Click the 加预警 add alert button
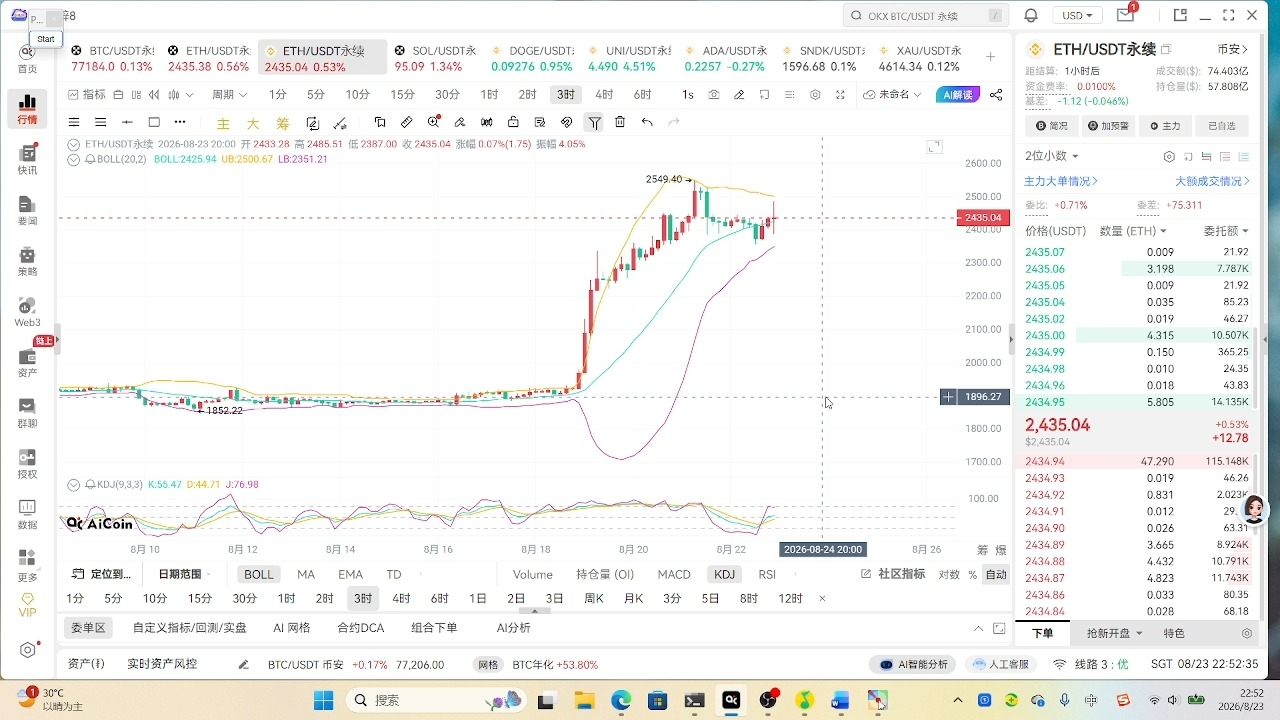Viewport: 1280px width, 720px height. [x=1108, y=126]
